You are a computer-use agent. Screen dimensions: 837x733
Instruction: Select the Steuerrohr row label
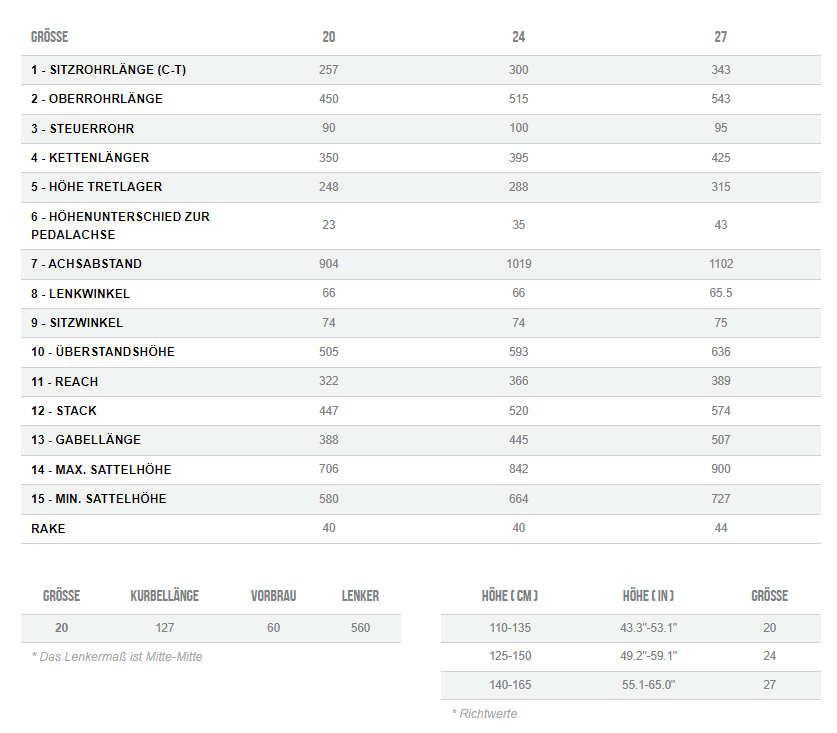coord(83,129)
